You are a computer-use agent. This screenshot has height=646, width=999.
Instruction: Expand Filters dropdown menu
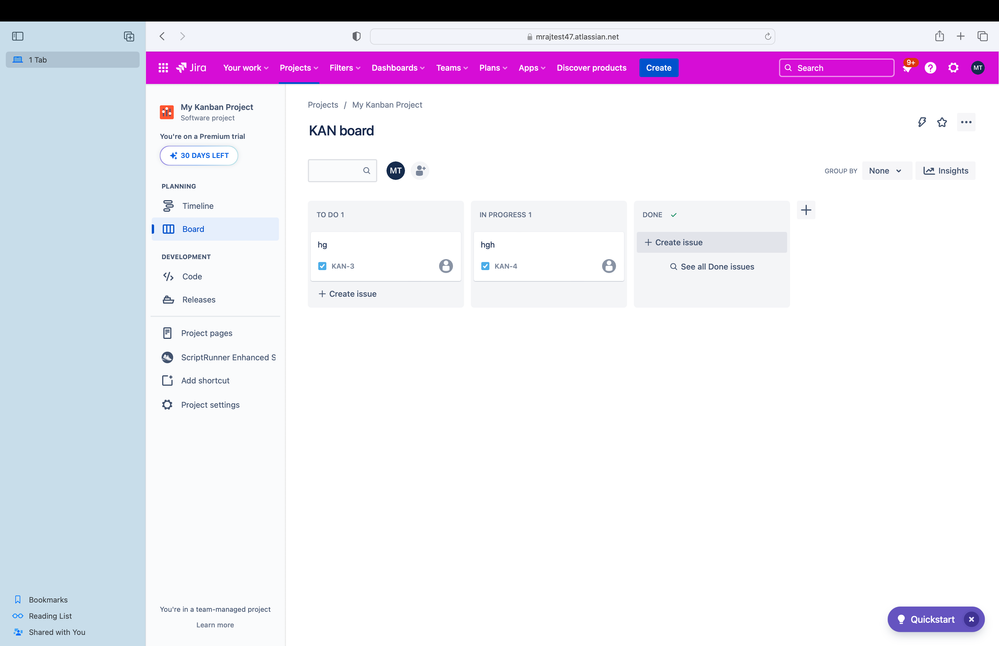coord(345,68)
